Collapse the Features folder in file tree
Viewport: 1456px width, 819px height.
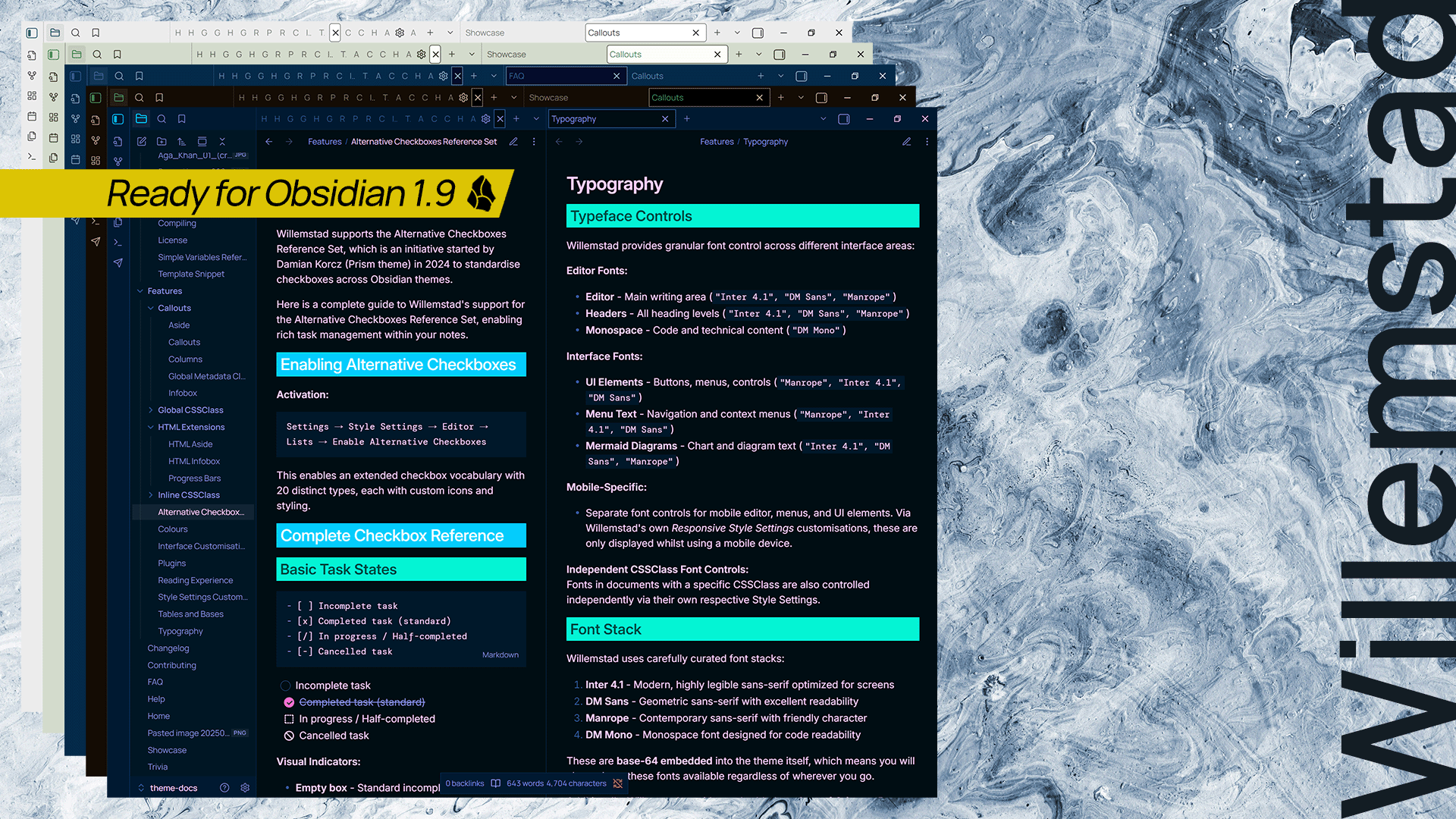click(140, 291)
